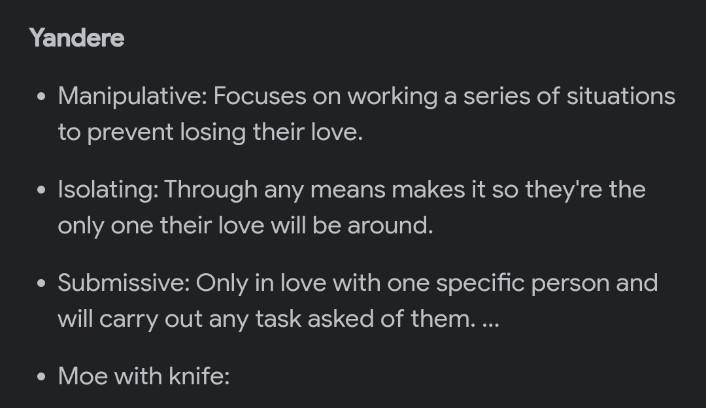Image resolution: width=706 pixels, height=408 pixels.
Task: Click the bullet dot before "Isolating"
Action: pos(40,191)
